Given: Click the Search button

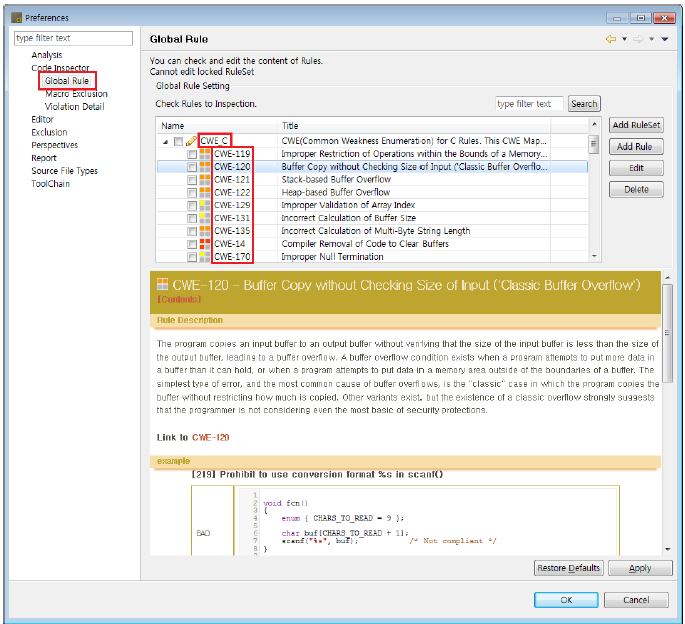Looking at the screenshot, I should tap(584, 104).
